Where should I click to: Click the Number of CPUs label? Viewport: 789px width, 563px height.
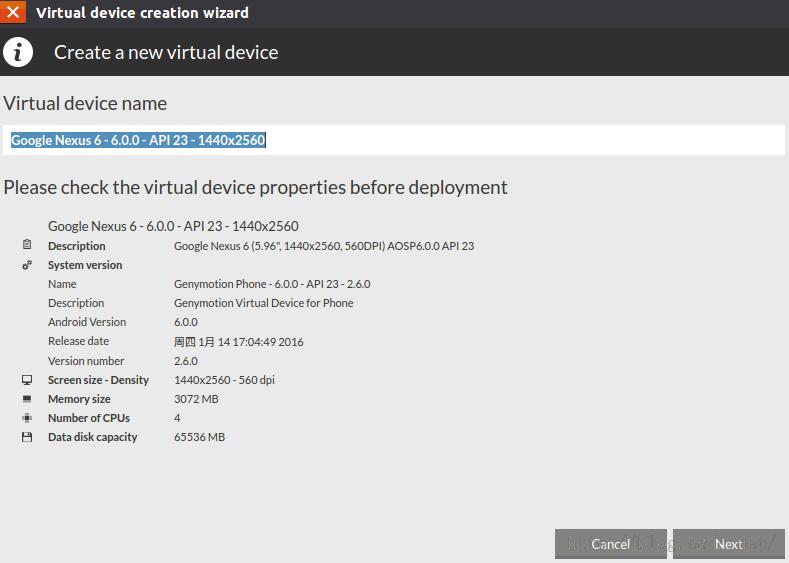(x=89, y=418)
